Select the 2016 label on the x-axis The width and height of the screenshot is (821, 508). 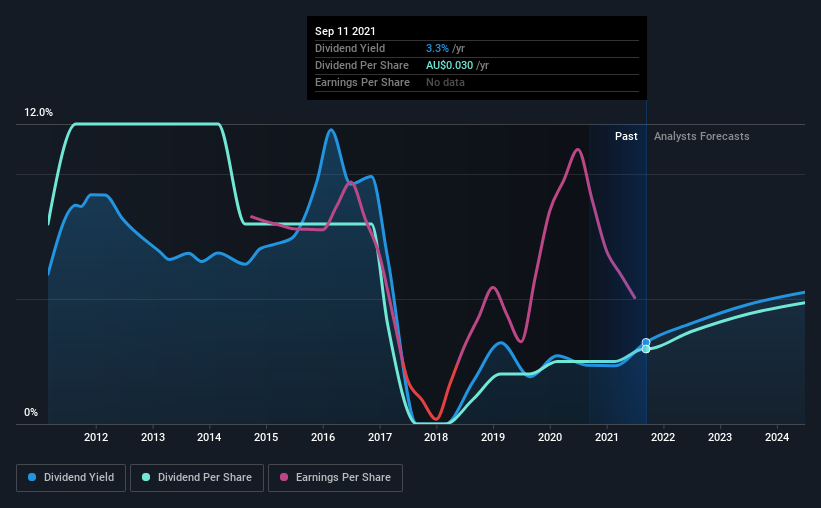(323, 437)
